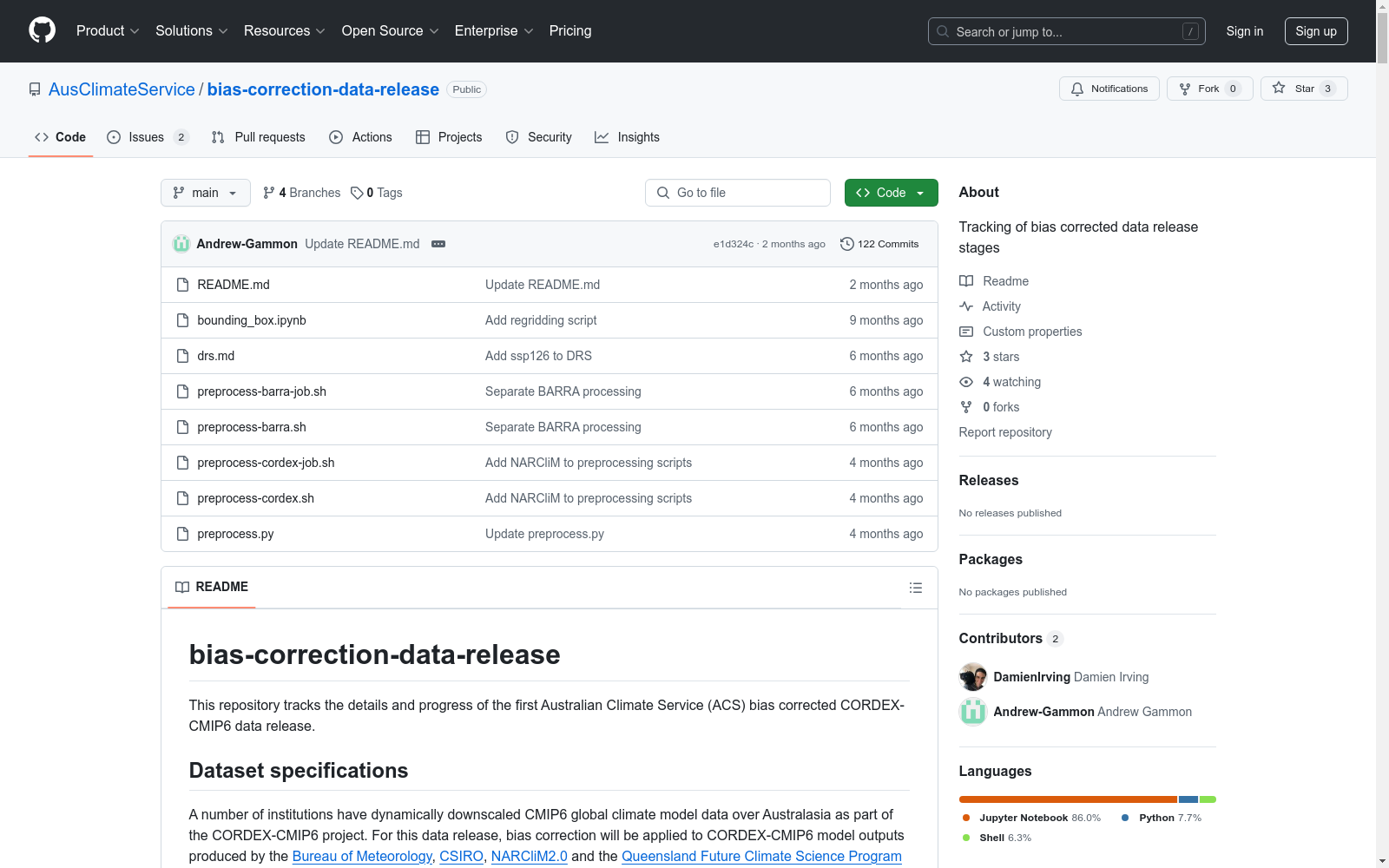View the 4 Branches list

pos(301,193)
